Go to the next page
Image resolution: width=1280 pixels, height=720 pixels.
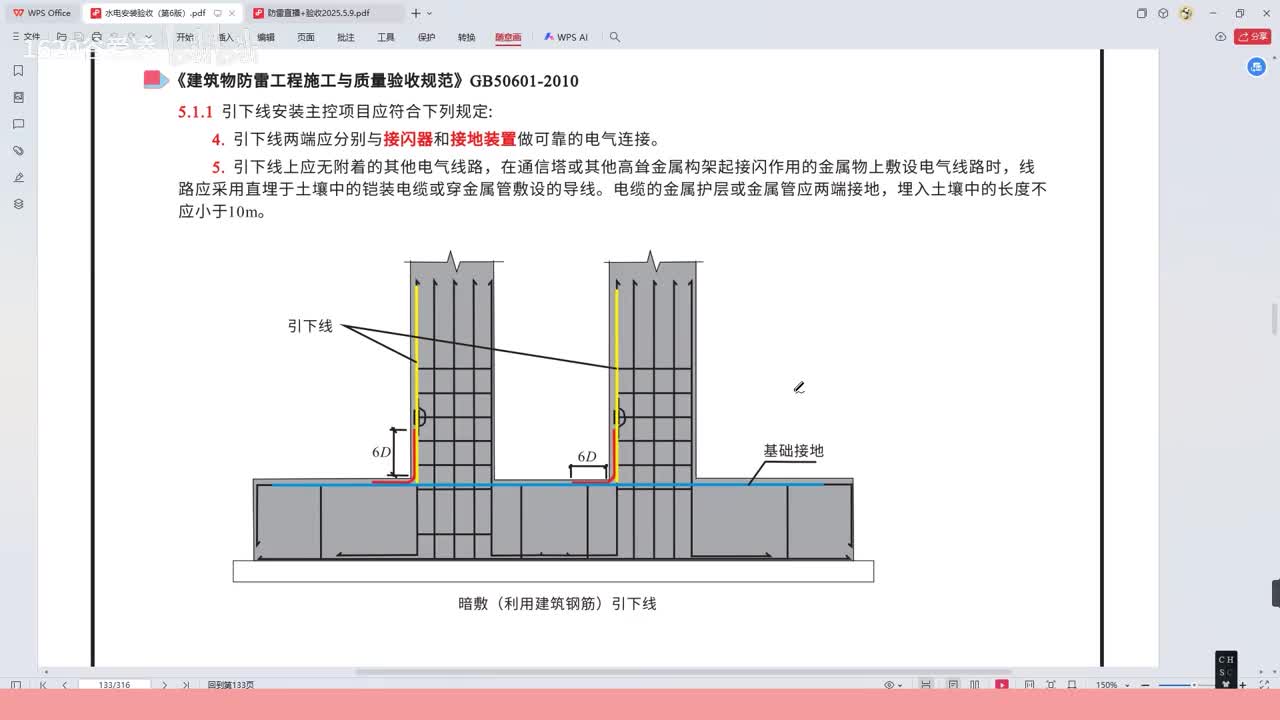click(165, 685)
